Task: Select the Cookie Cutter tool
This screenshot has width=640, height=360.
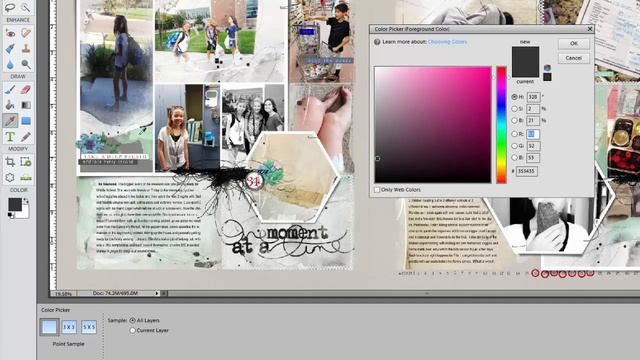Action: click(10, 178)
